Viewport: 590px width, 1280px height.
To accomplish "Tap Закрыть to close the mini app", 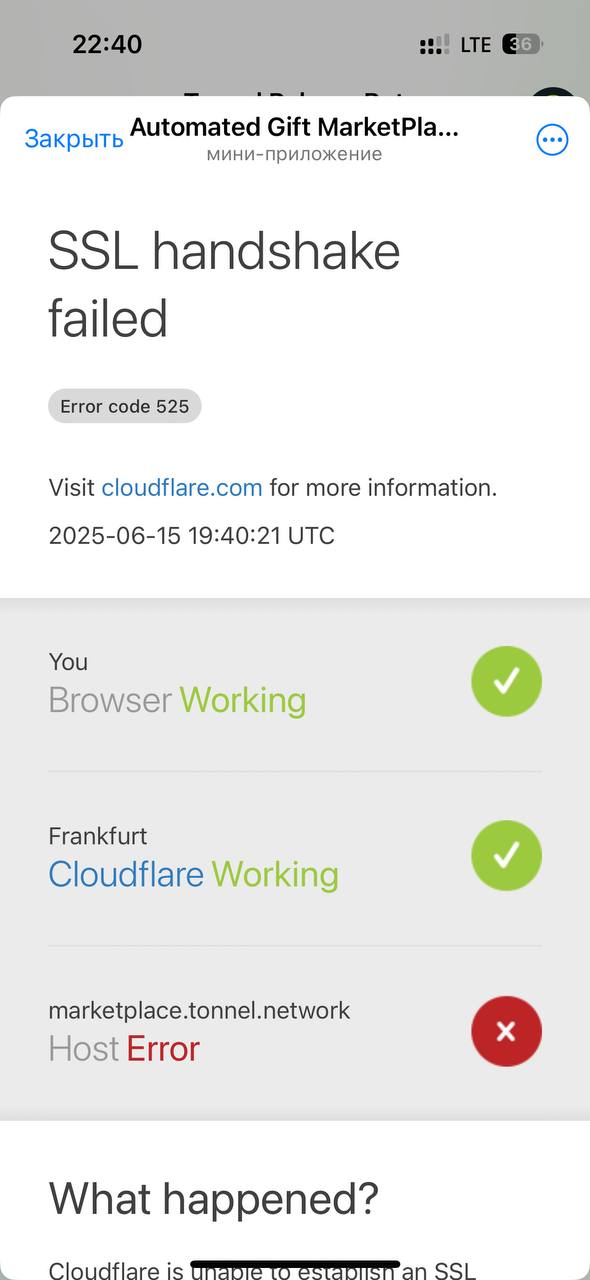I will click(74, 139).
